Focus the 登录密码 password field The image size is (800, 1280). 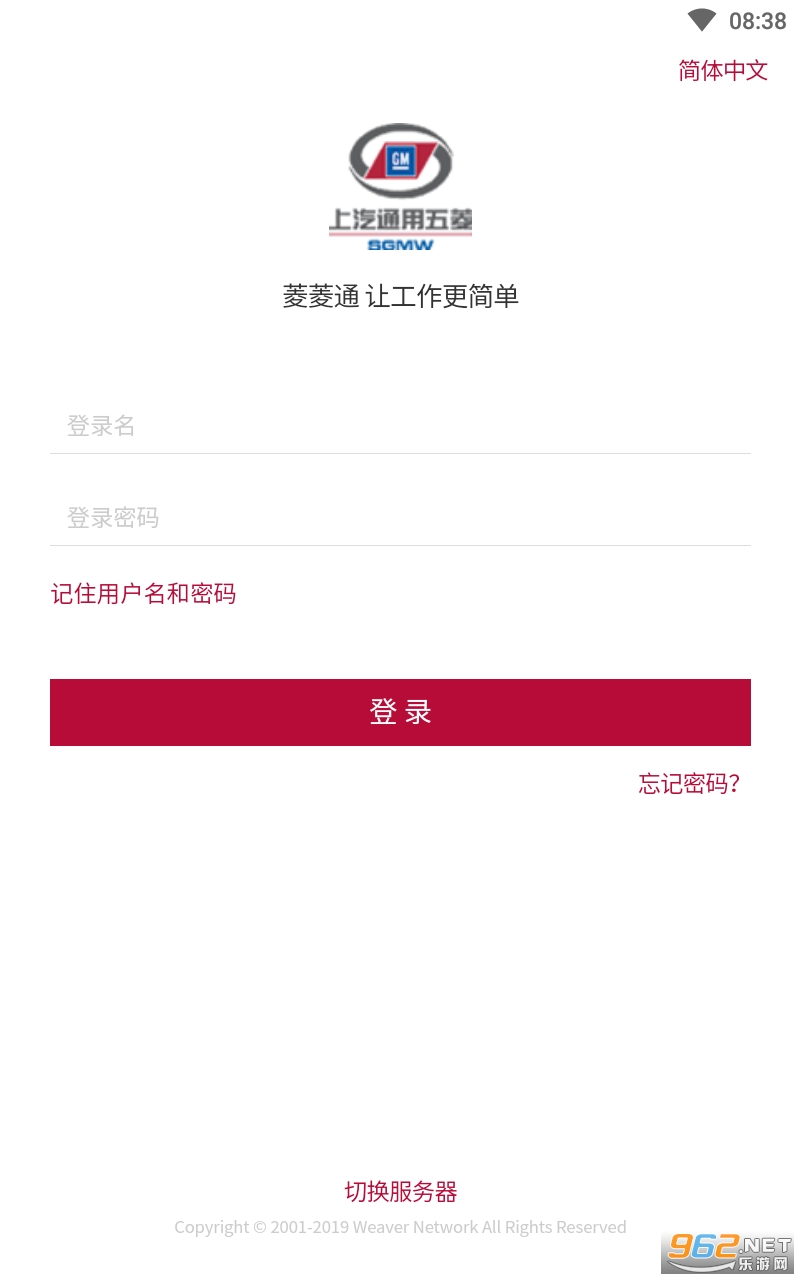click(x=400, y=518)
